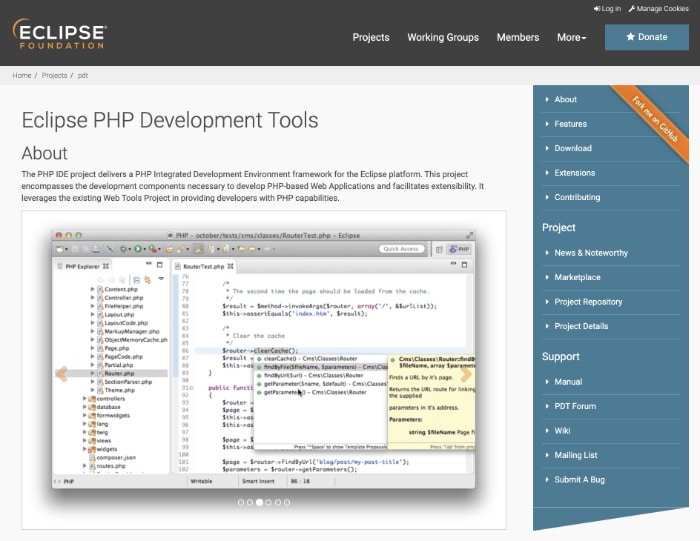Show next carousel slide arrow
This screenshot has width=700, height=541.
tap(466, 374)
